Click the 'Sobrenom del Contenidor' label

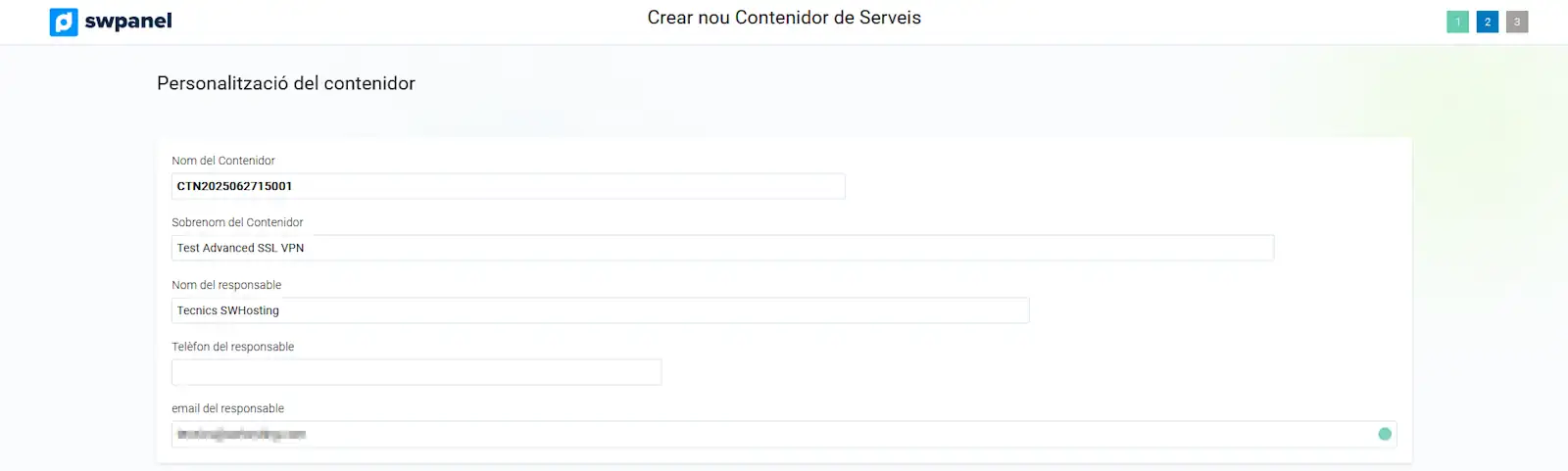coord(237,222)
